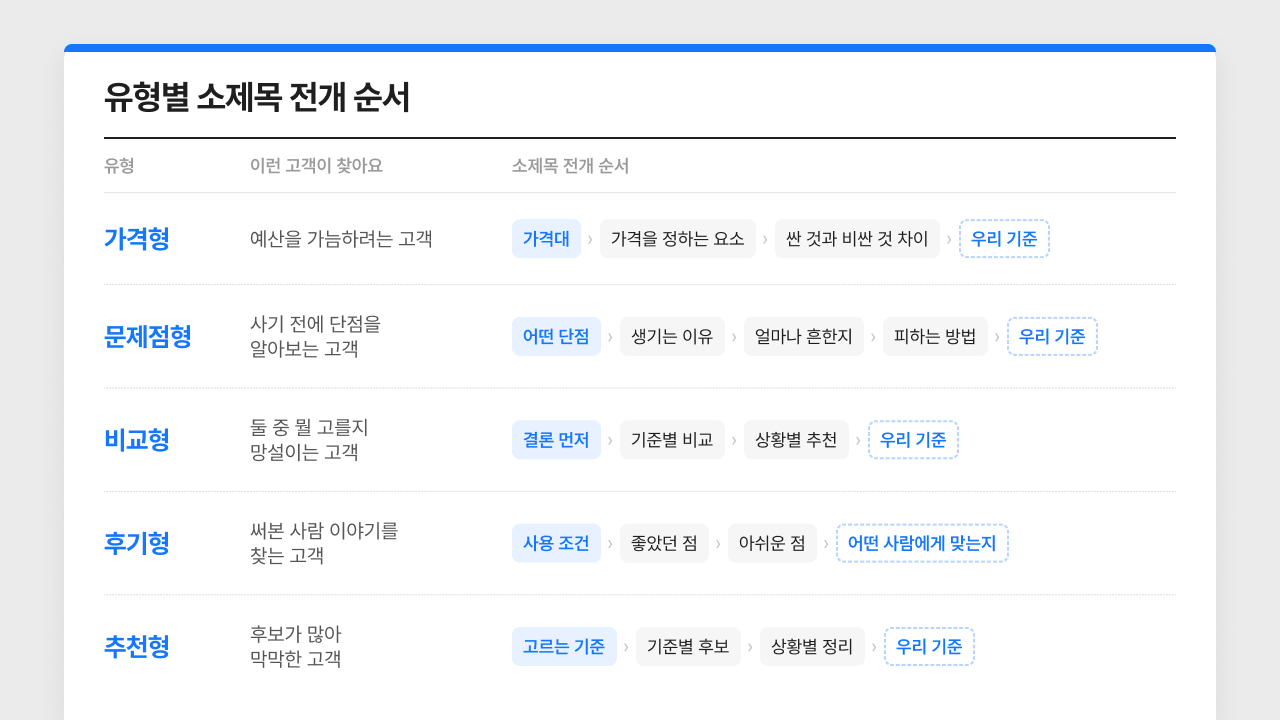Click the 아쉬운 점 chip
This screenshot has height=720, width=1280.
[772, 544]
